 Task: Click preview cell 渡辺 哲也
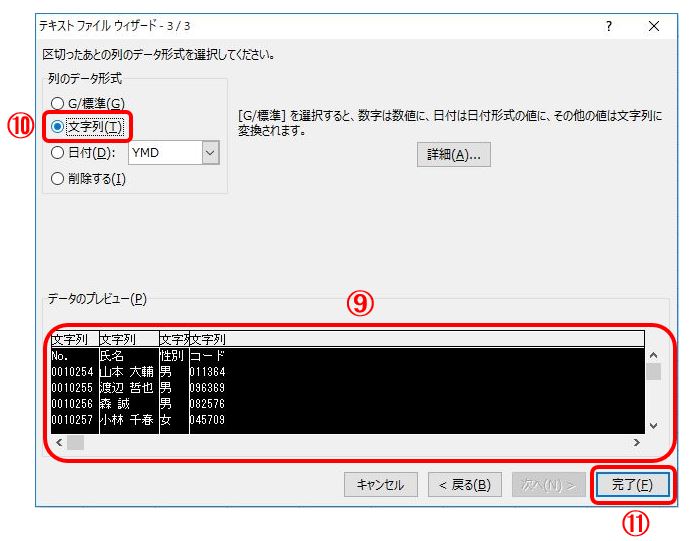[x=126, y=388]
